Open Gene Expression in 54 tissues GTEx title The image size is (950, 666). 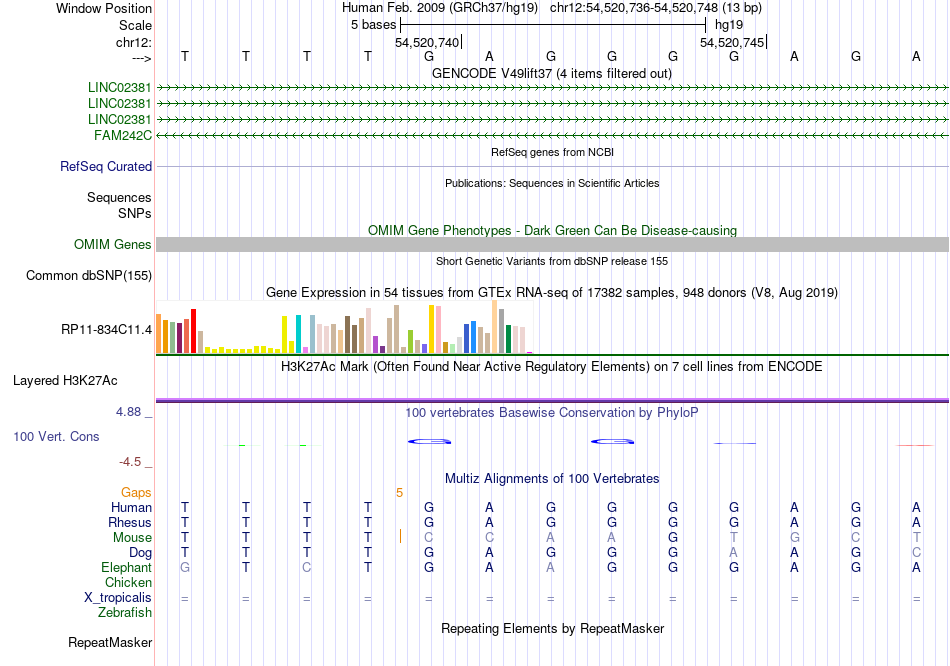tap(552, 293)
